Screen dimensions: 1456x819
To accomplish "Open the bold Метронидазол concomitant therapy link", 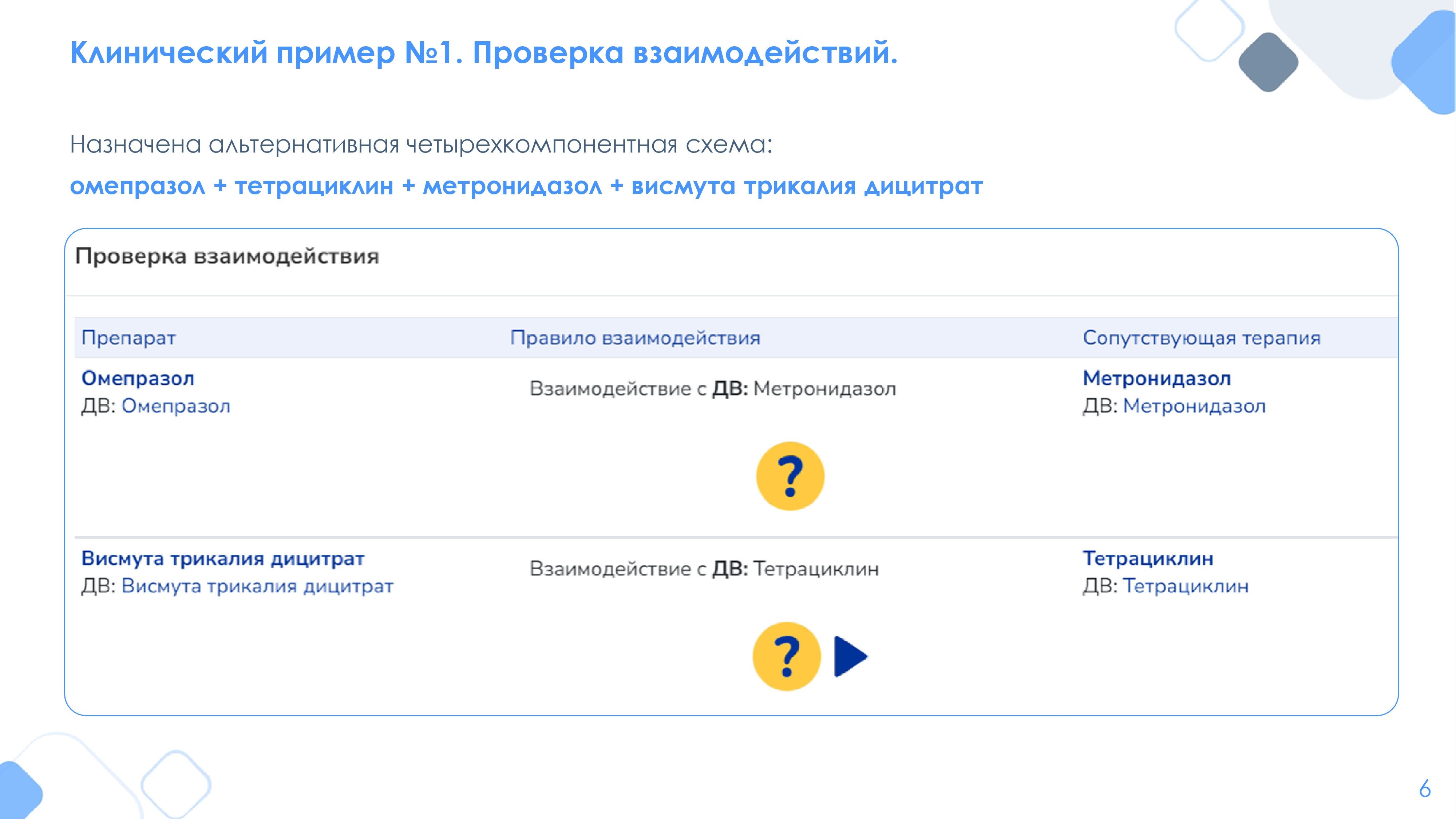I will (1156, 378).
